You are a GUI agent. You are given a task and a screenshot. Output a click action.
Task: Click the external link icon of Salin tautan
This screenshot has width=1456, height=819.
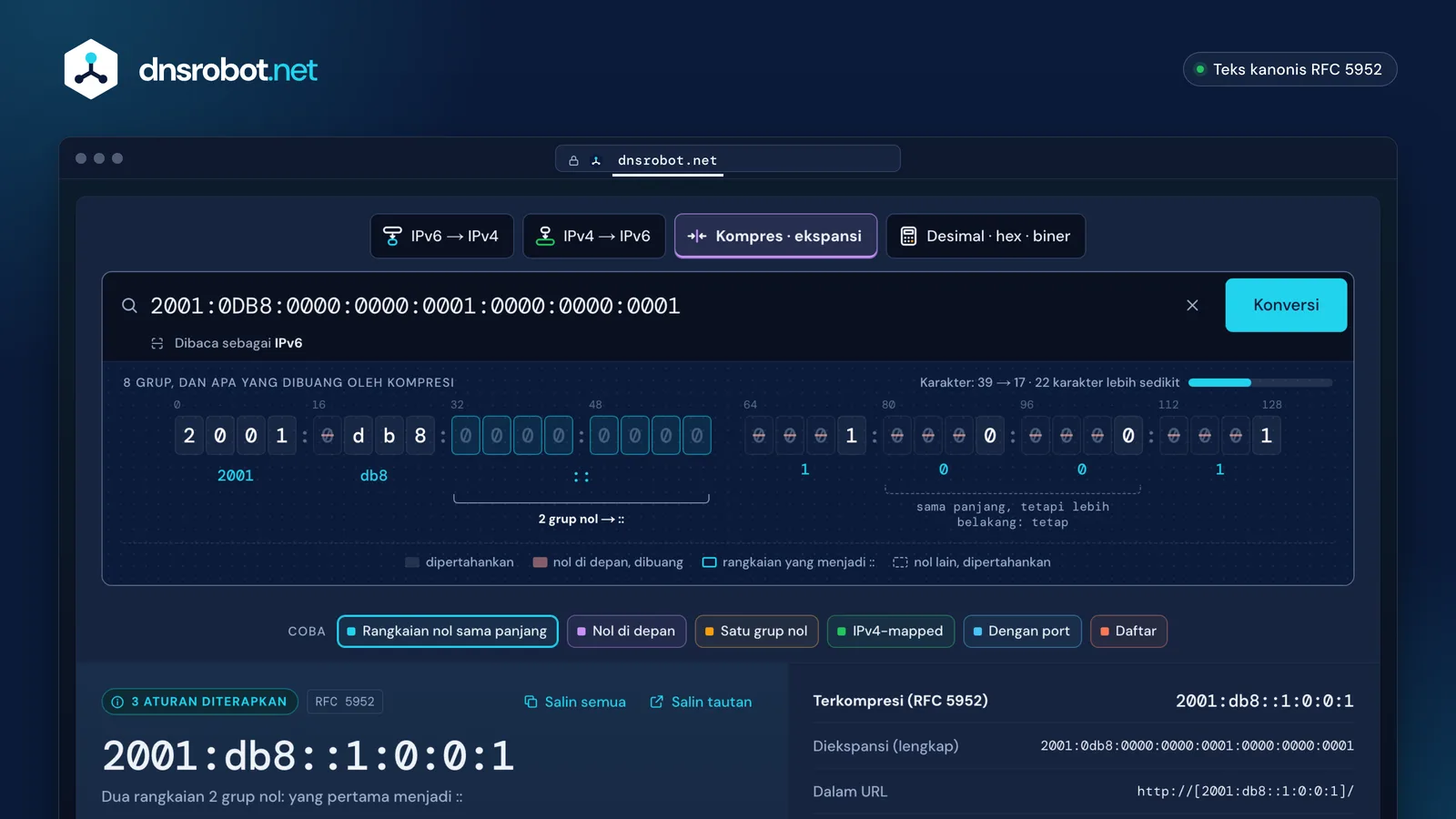point(656,702)
